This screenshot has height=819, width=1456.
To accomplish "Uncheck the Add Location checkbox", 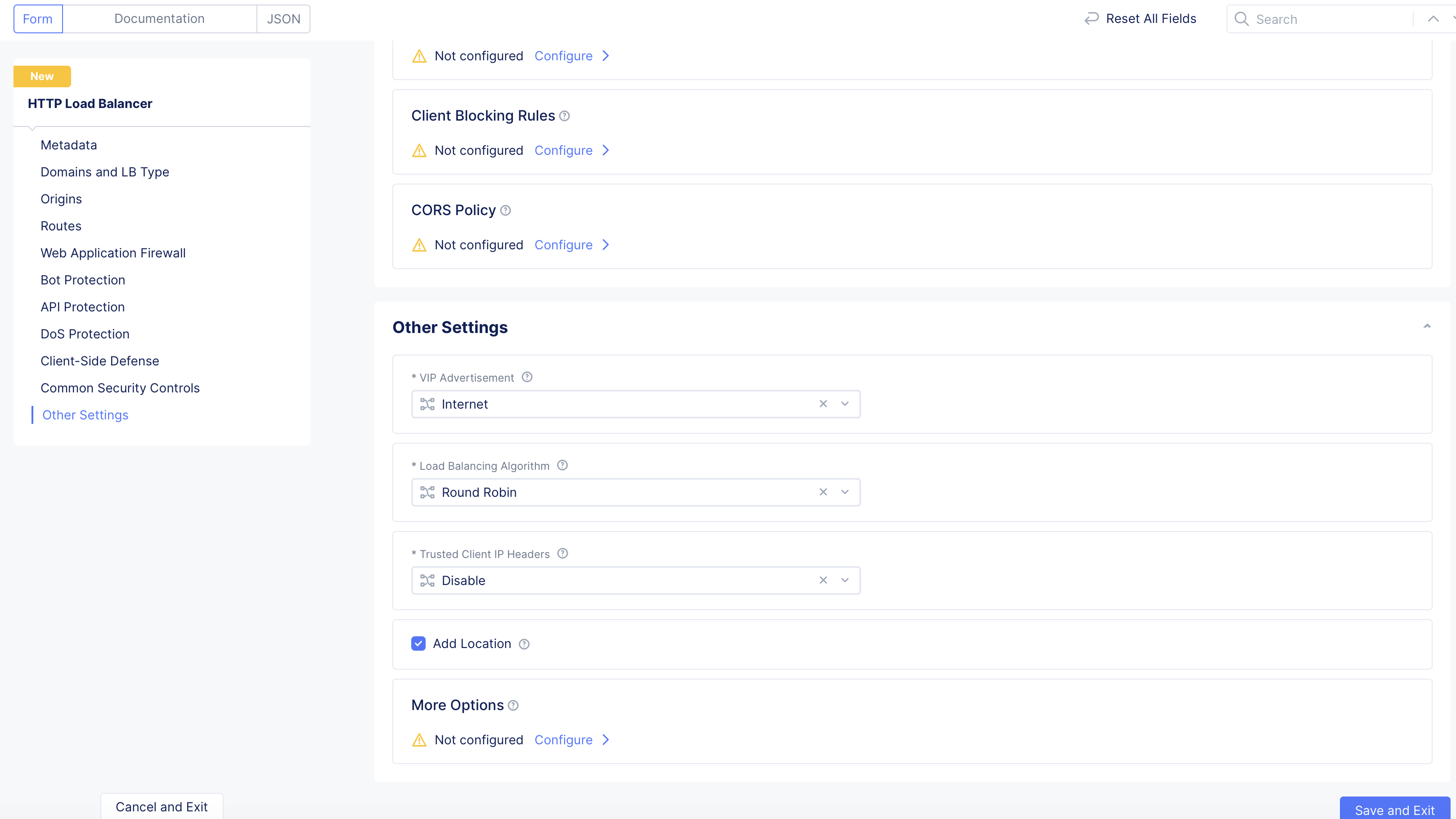I will click(x=418, y=643).
